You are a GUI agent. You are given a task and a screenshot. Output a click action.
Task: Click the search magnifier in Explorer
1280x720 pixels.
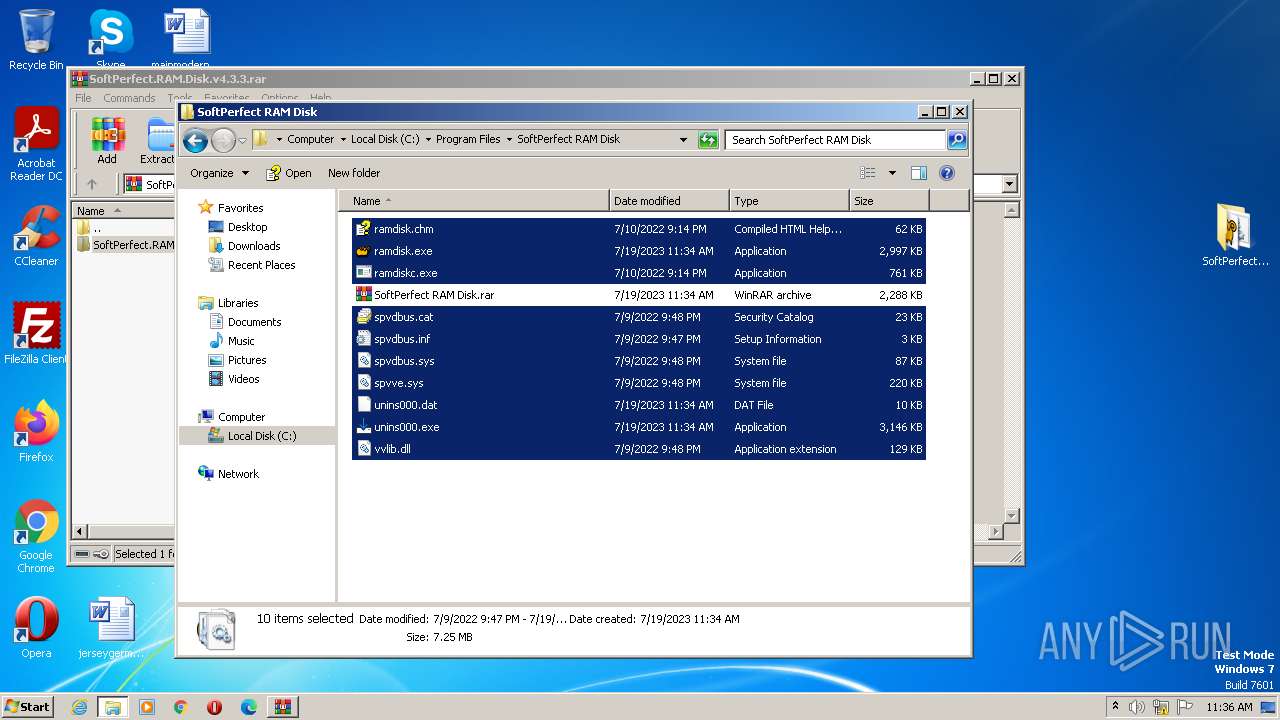[x=957, y=140]
